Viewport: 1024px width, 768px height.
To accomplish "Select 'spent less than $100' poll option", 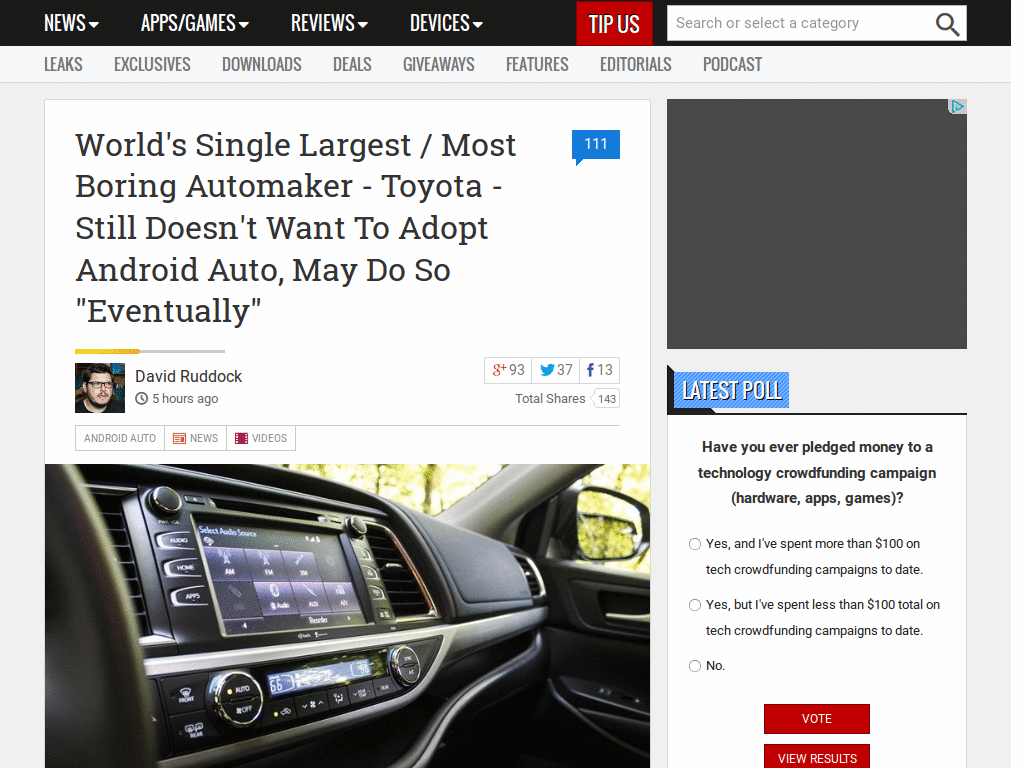I will coord(695,605).
